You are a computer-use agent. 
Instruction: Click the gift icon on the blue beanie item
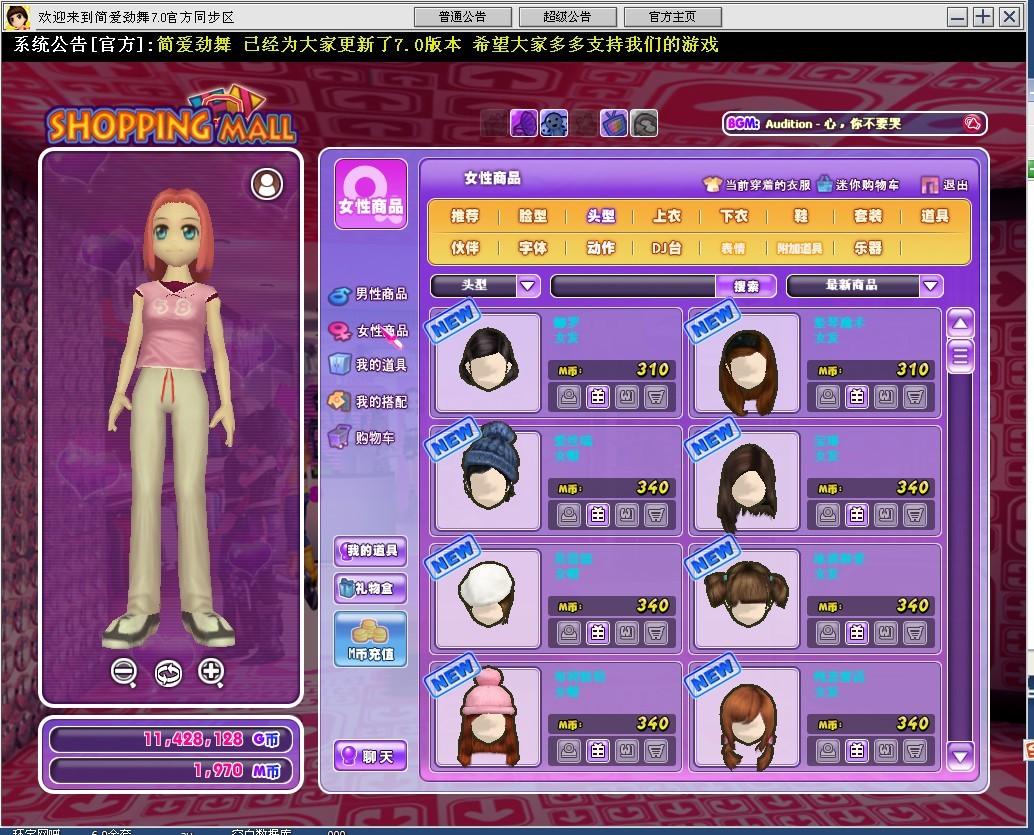[598, 515]
